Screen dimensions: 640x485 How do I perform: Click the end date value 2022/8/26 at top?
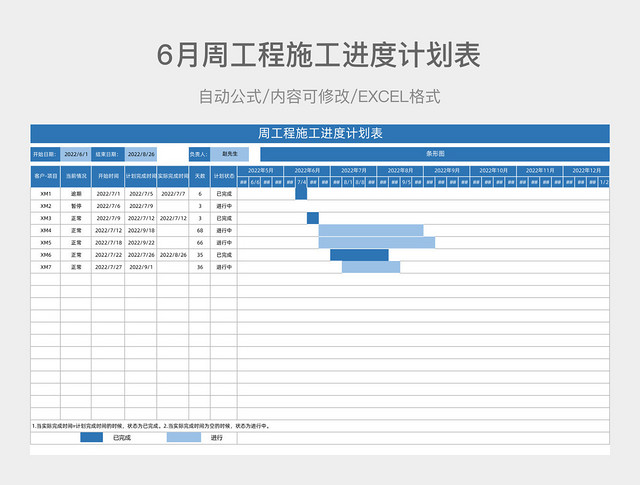click(141, 154)
